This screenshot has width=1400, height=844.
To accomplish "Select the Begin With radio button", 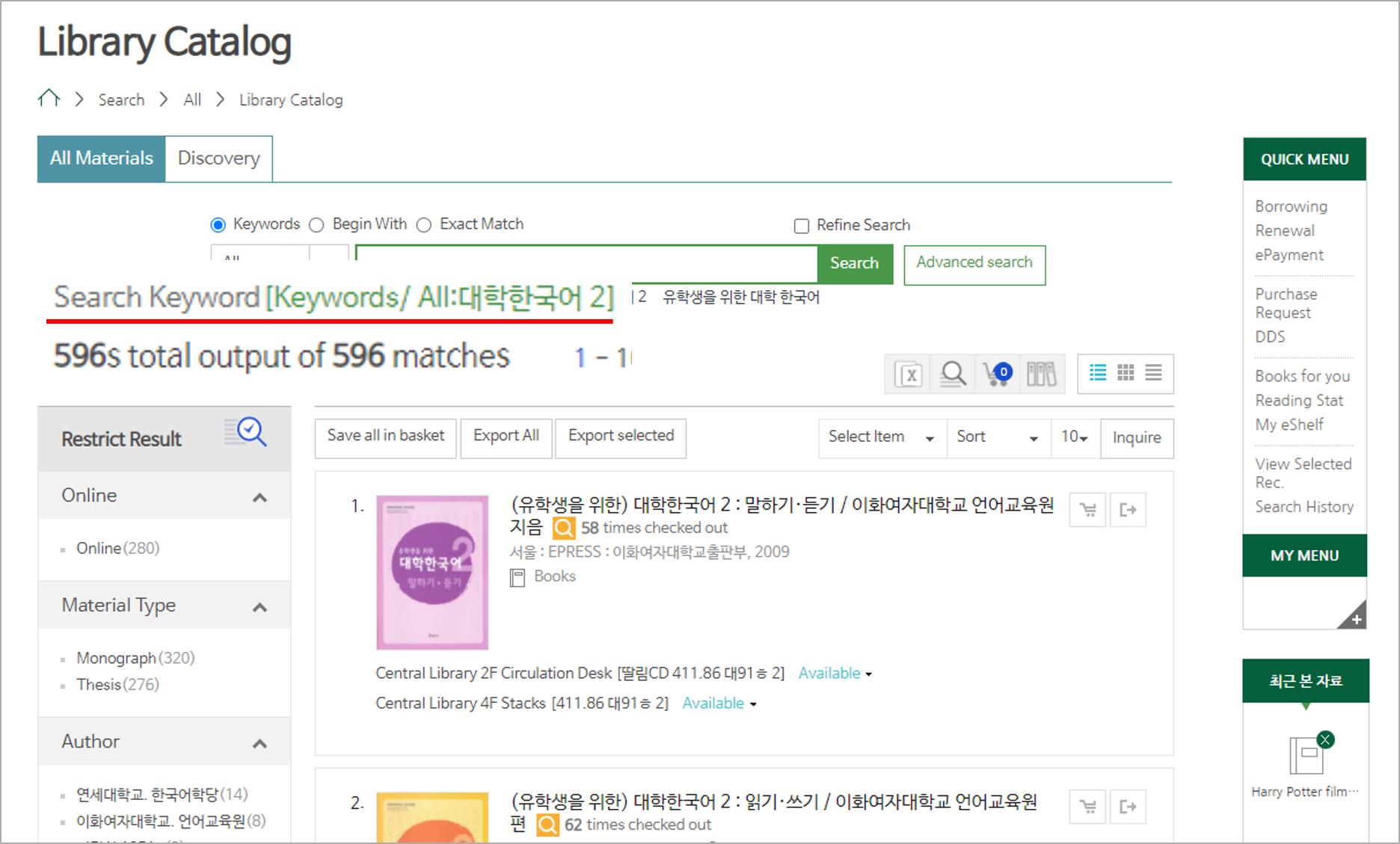I will click(316, 225).
